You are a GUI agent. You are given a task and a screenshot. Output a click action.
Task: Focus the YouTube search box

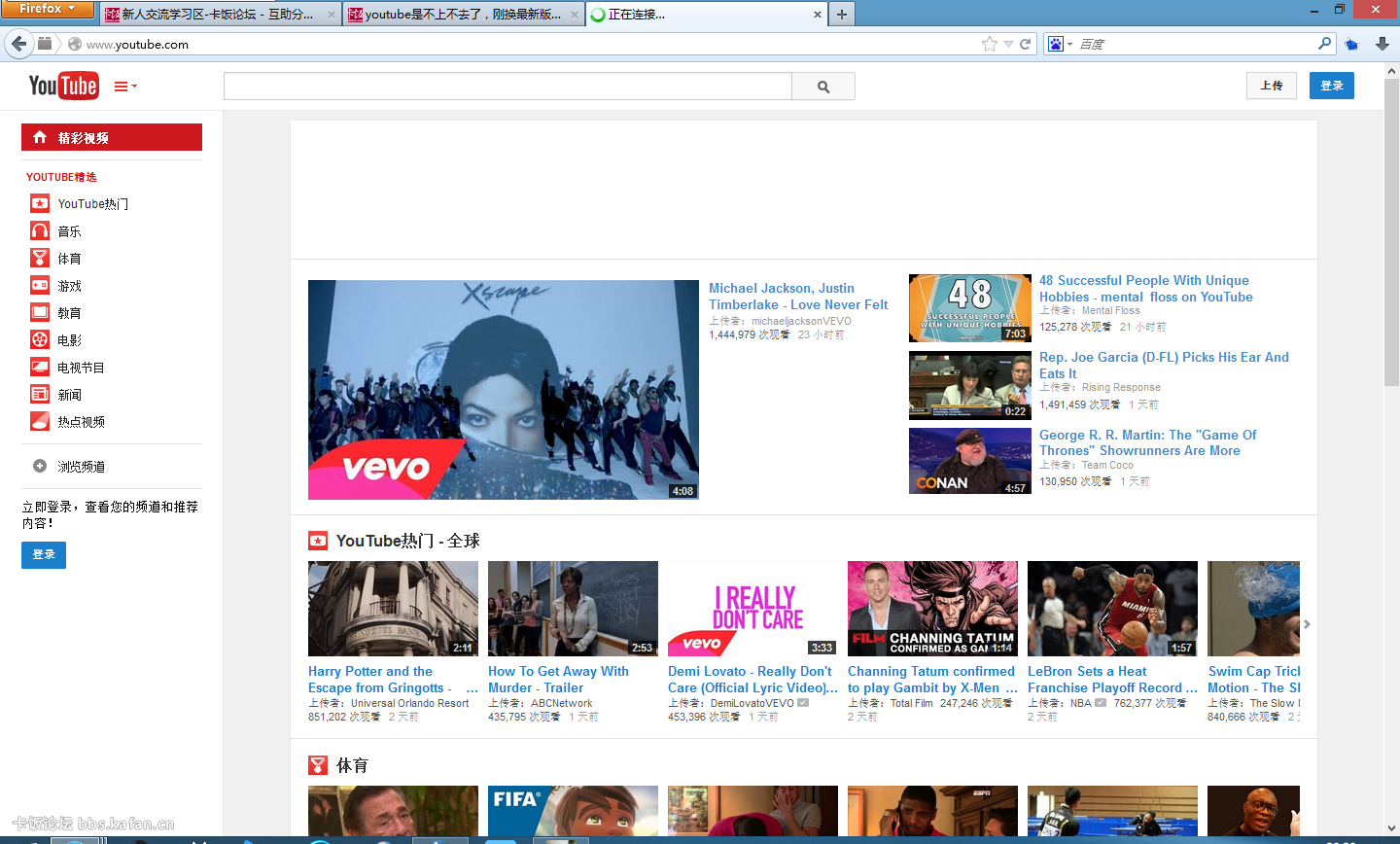coord(507,87)
